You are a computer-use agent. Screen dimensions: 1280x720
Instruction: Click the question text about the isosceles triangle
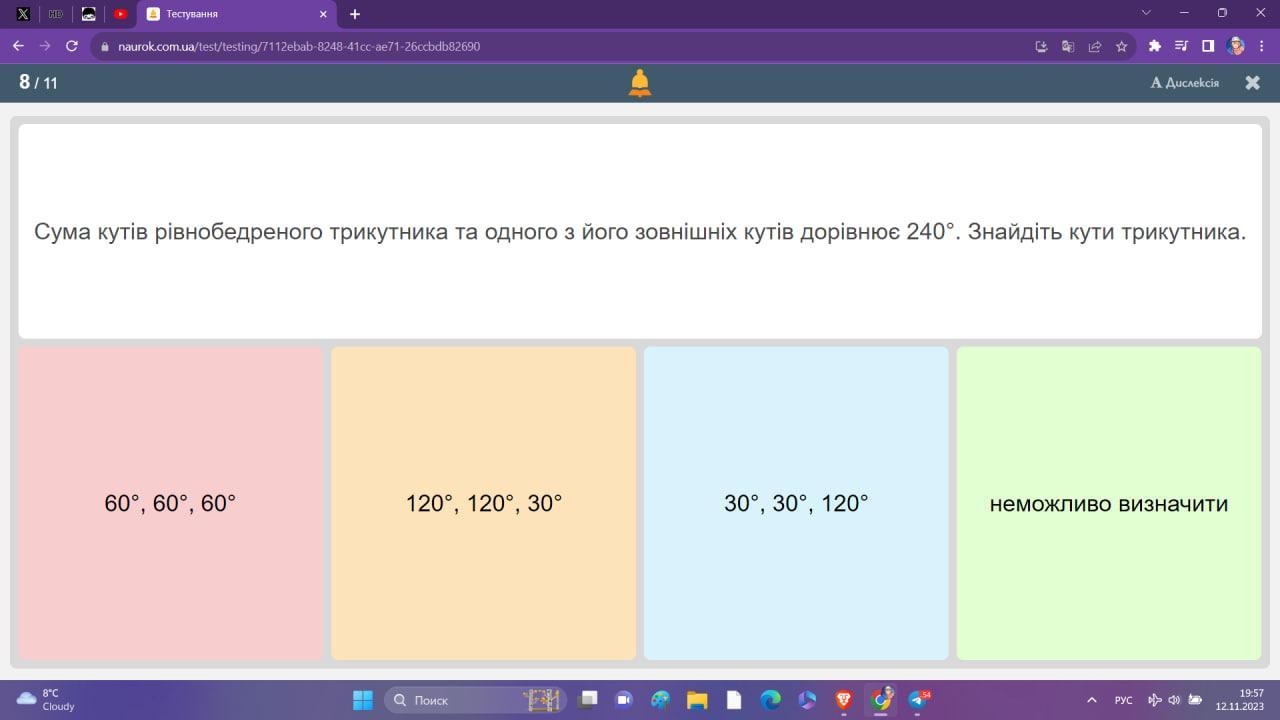640,232
